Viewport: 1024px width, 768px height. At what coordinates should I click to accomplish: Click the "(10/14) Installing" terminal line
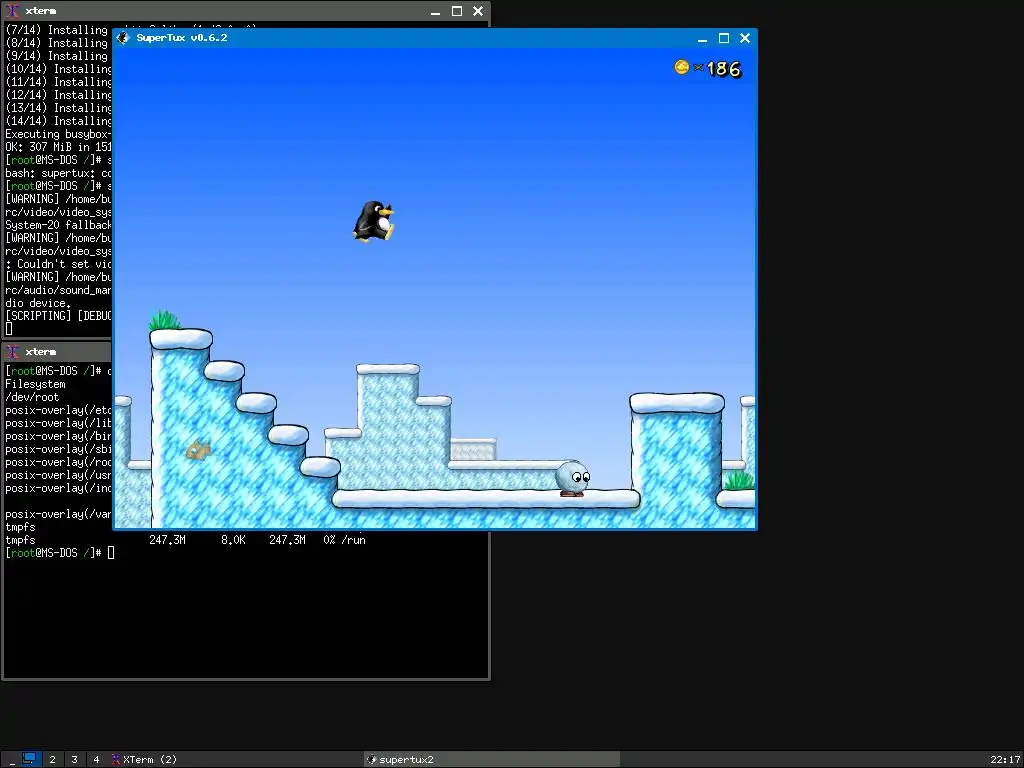(59, 69)
